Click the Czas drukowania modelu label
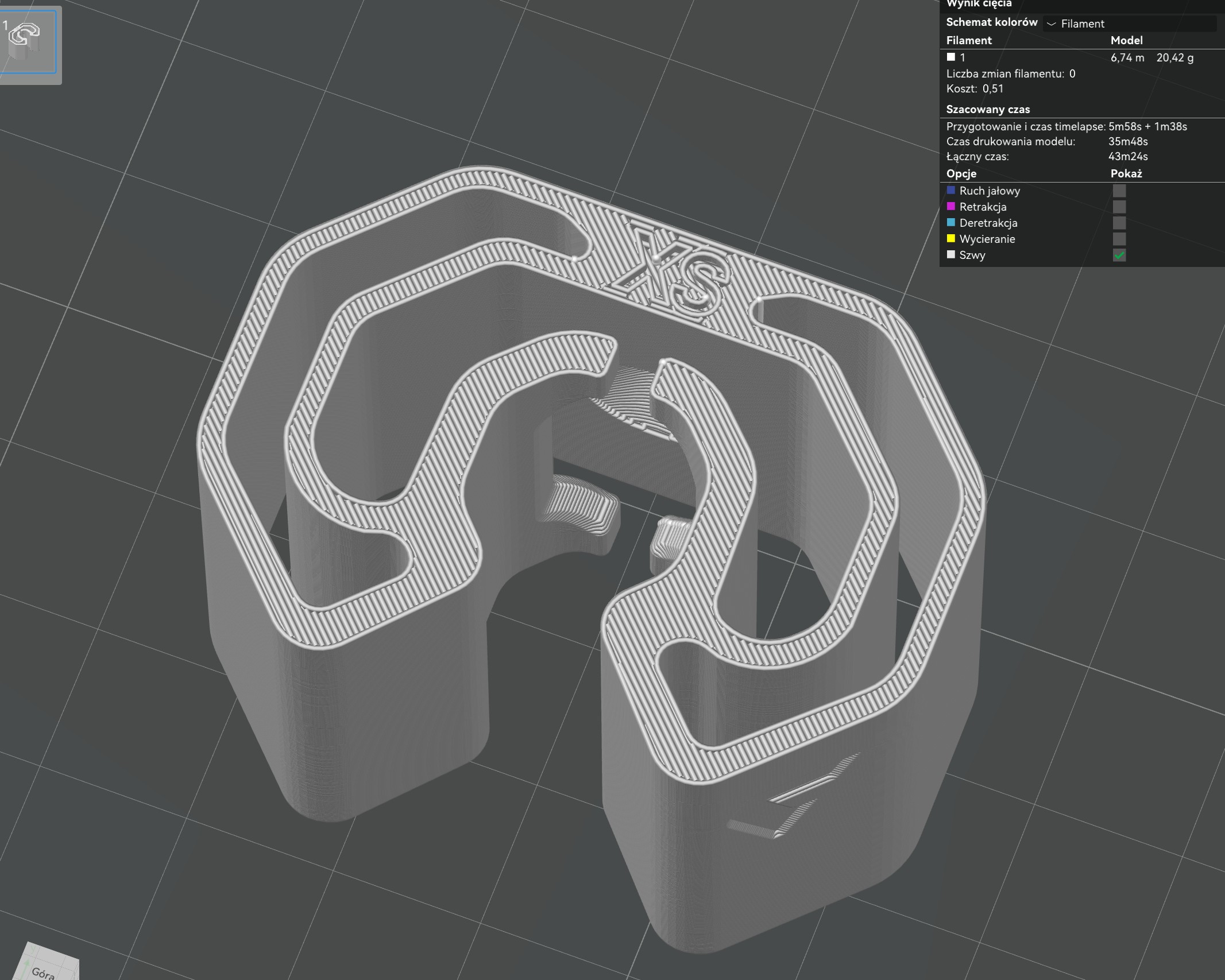The image size is (1225, 980). [1011, 141]
